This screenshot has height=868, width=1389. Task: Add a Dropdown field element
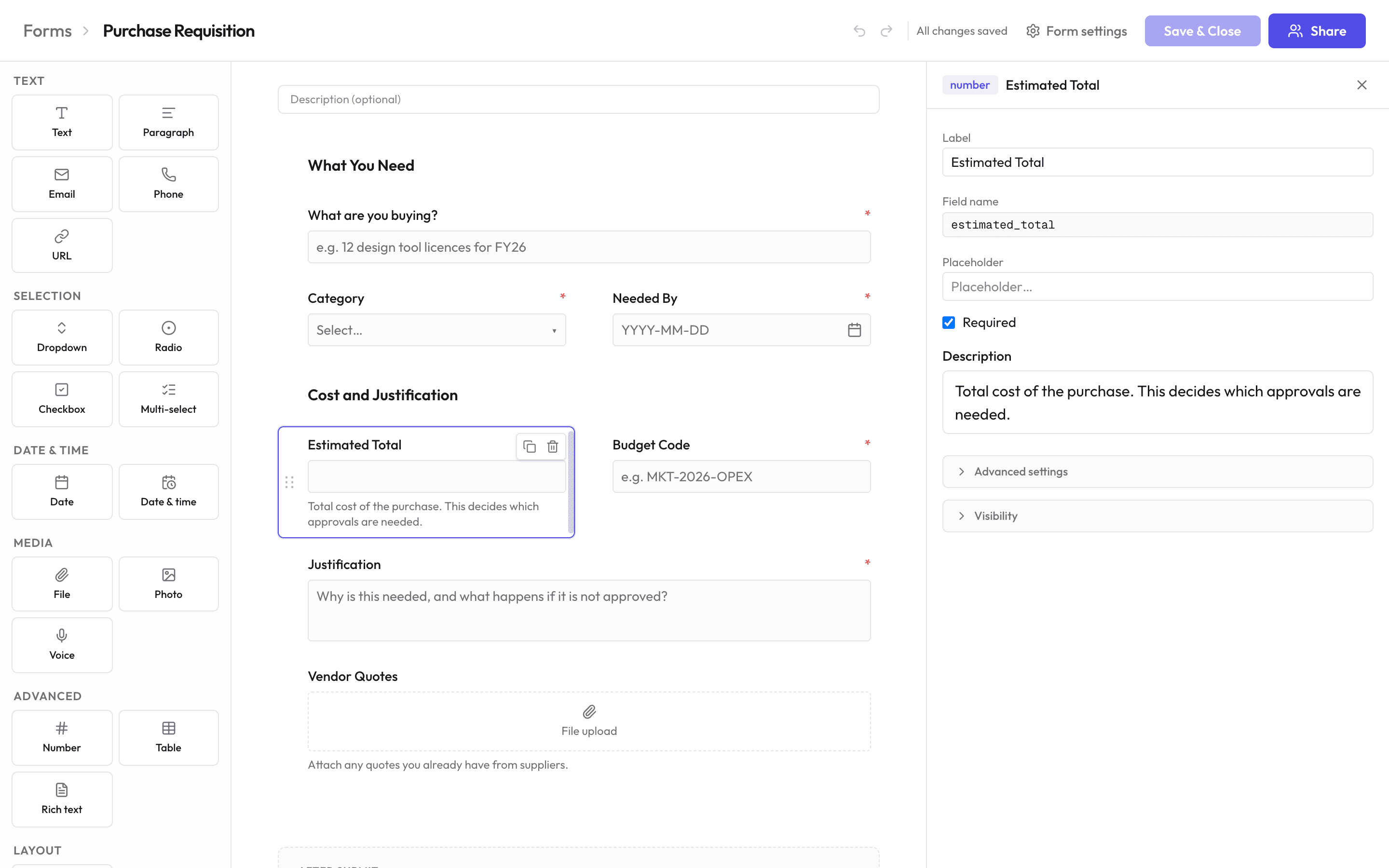pyautogui.click(x=62, y=338)
